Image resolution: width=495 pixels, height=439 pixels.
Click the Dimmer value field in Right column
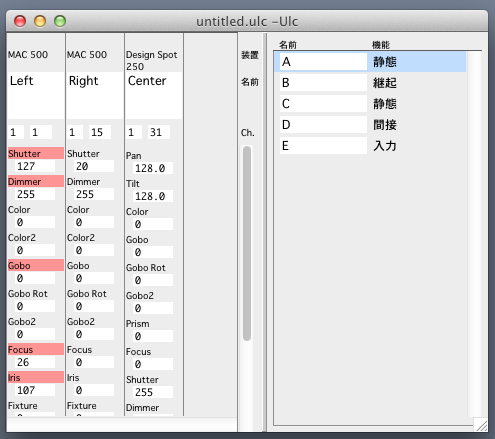(94, 194)
